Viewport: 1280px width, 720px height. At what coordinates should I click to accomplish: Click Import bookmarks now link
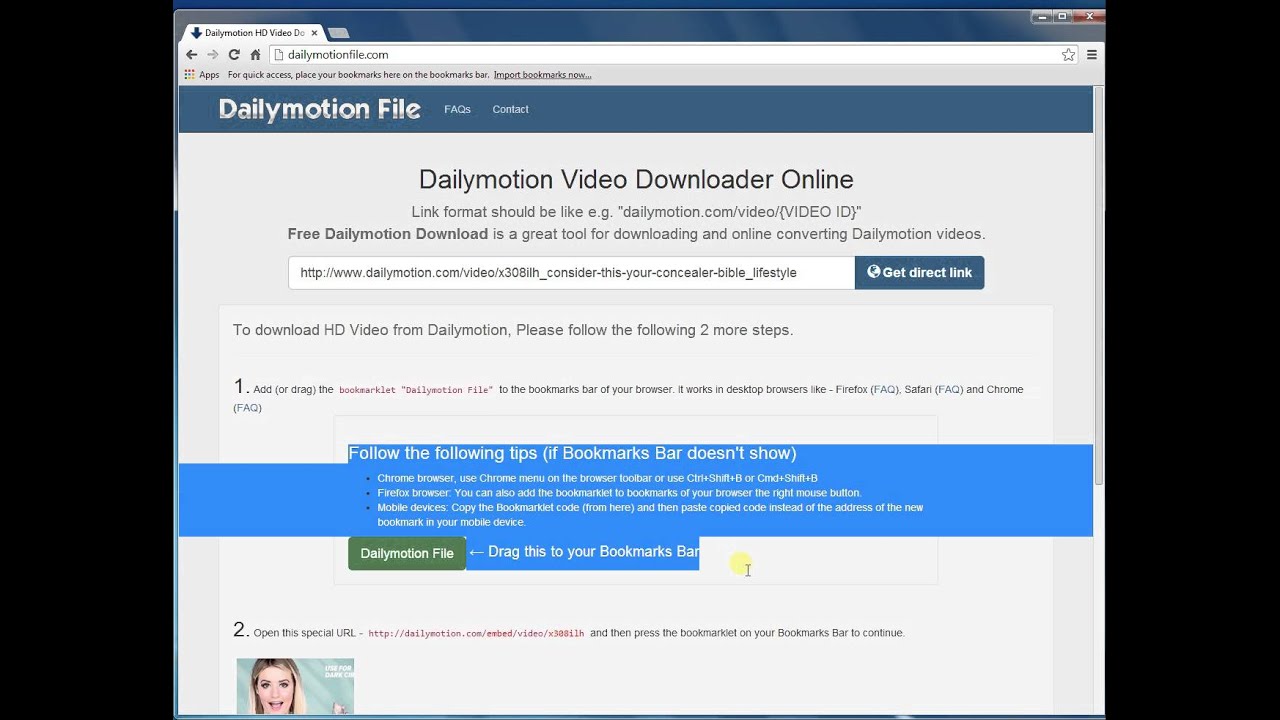click(542, 75)
